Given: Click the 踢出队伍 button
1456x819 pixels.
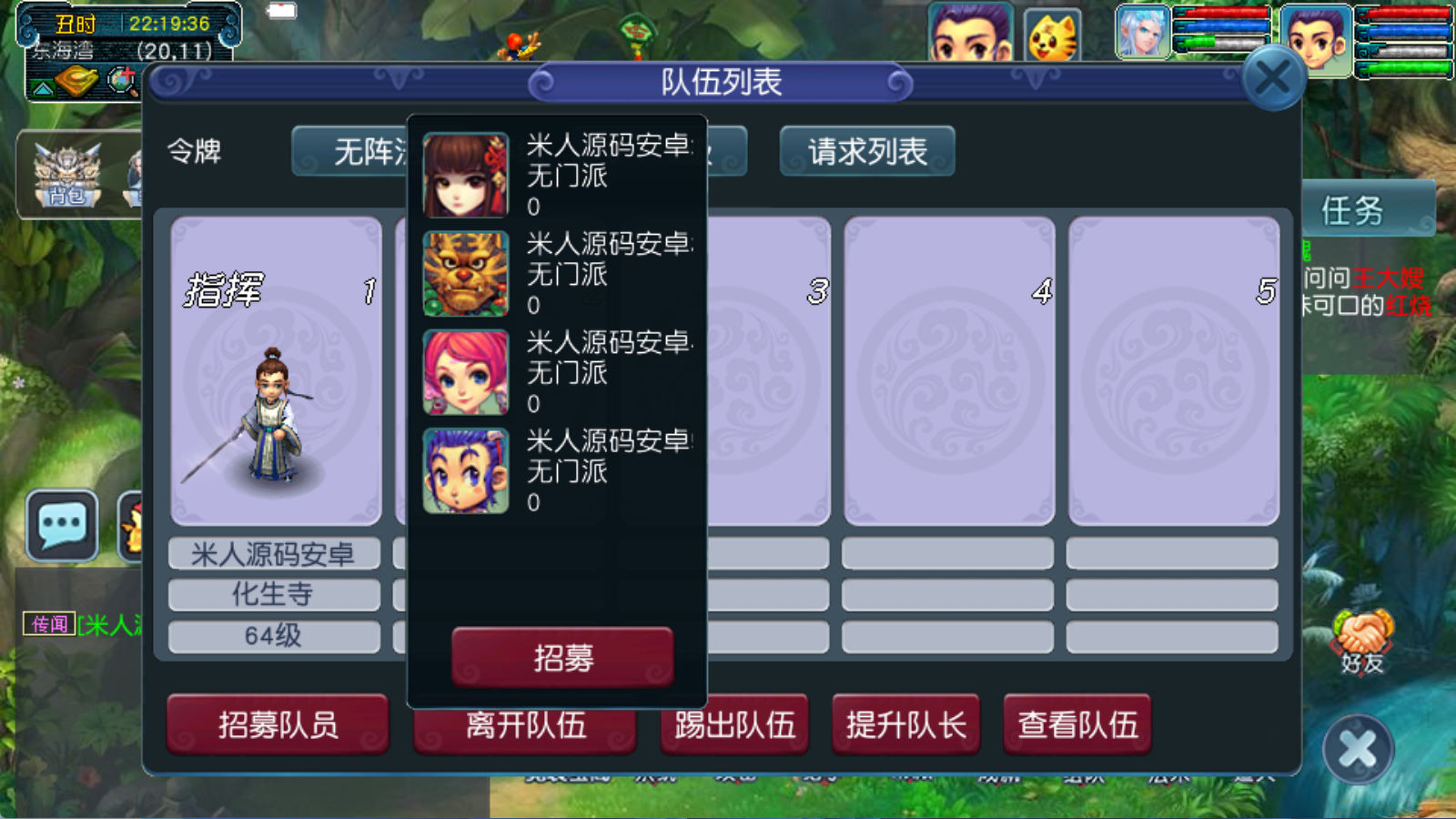Looking at the screenshot, I should click(x=734, y=724).
